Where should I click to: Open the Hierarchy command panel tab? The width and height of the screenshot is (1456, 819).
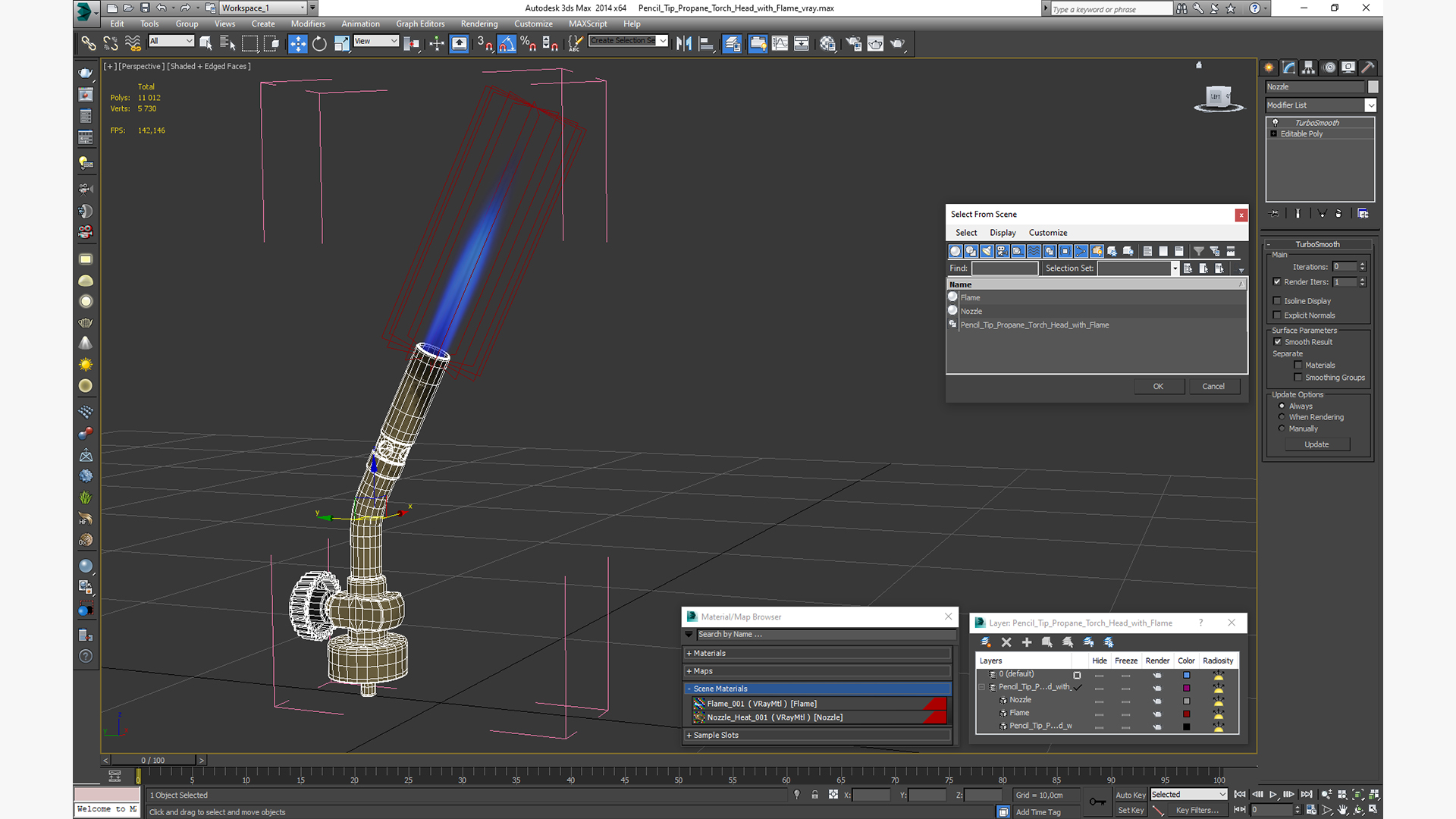pyautogui.click(x=1308, y=67)
